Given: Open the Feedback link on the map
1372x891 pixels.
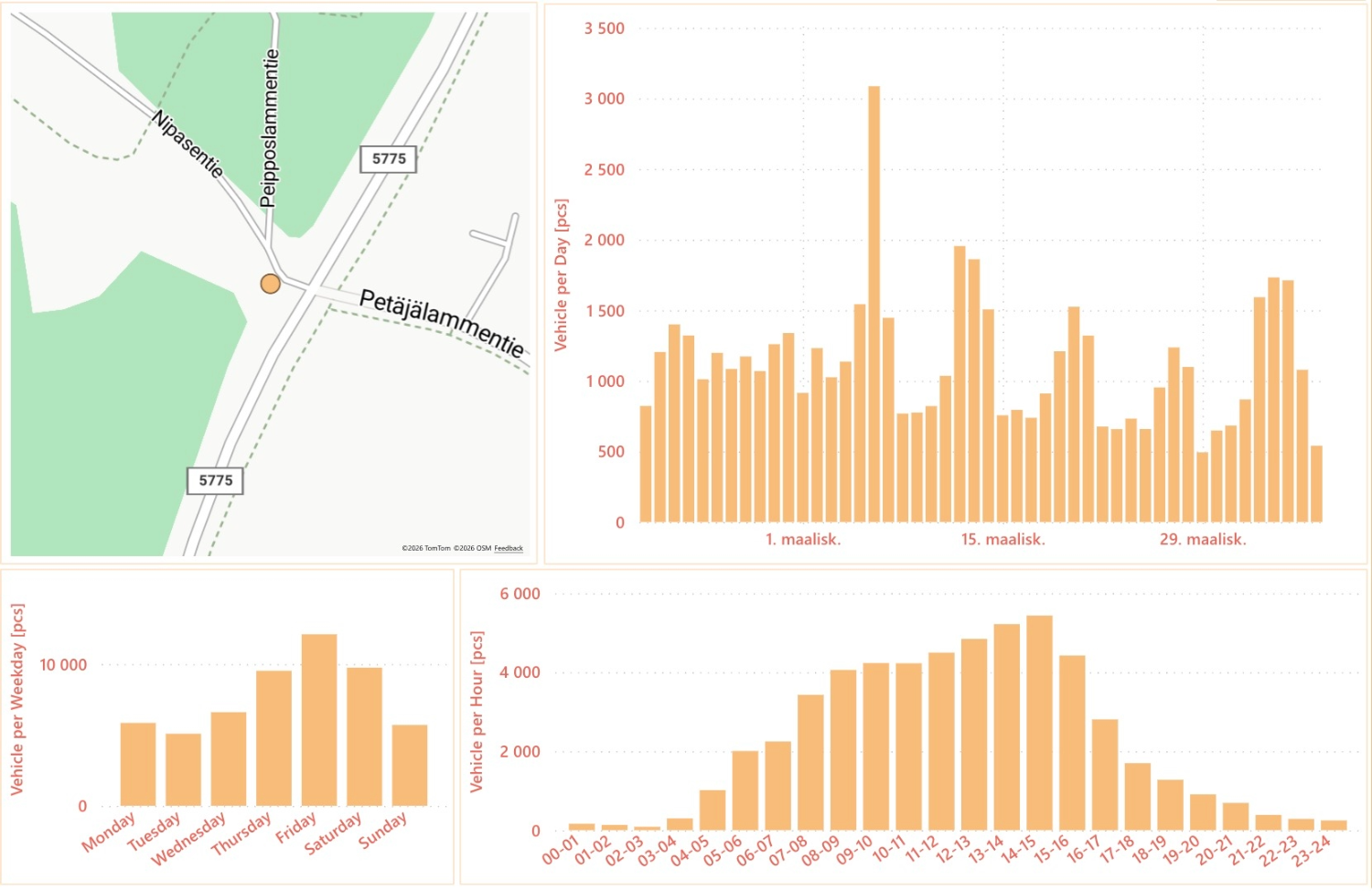Looking at the screenshot, I should 509,548.
